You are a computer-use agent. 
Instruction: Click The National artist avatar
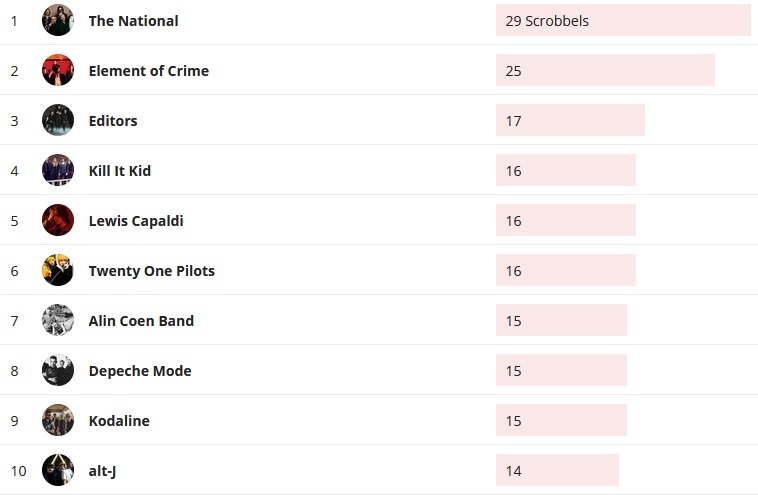point(58,20)
